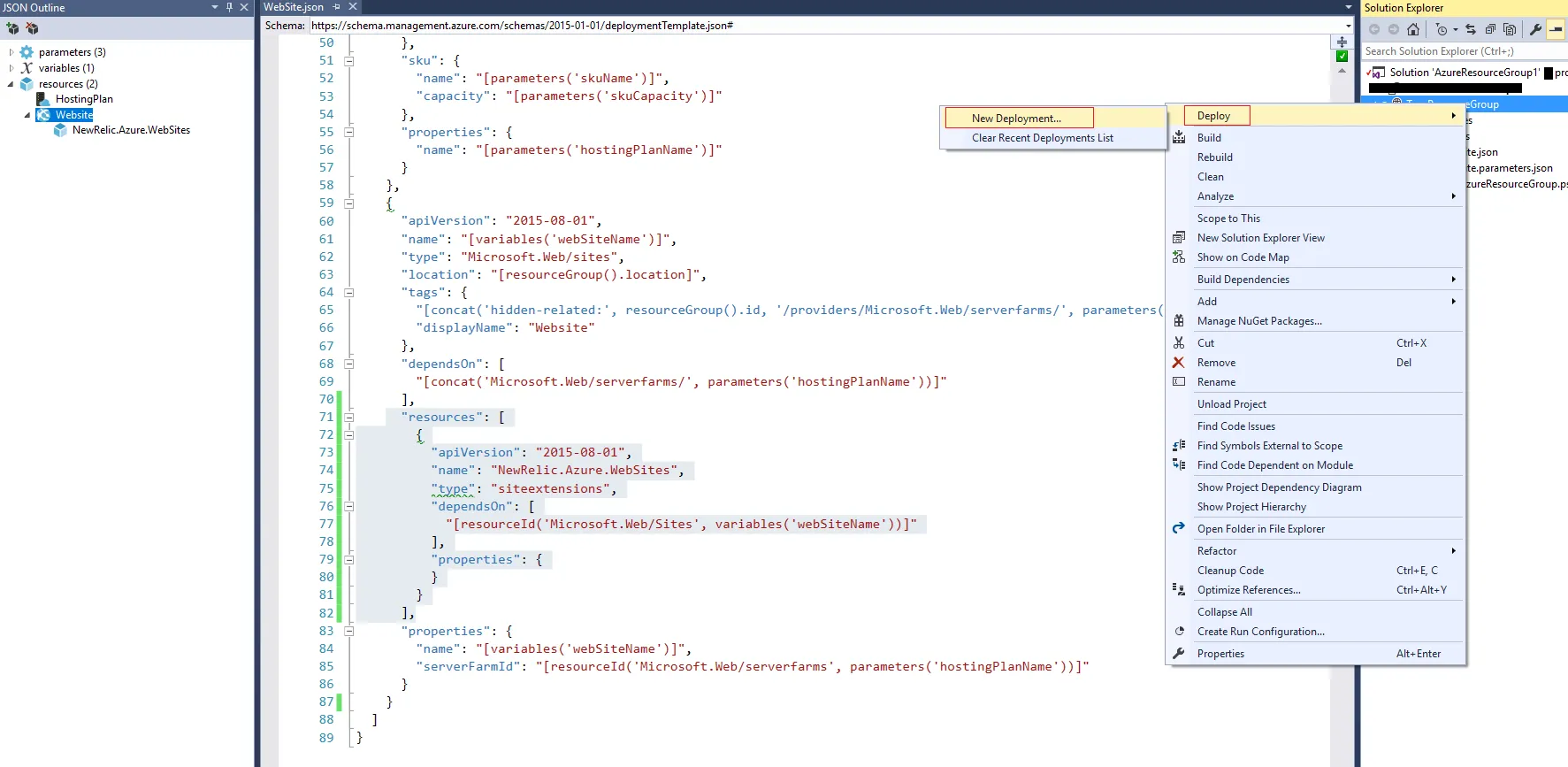Collapse the Website node in JSON Outline
This screenshot has width=1568, height=767.
[x=27, y=115]
